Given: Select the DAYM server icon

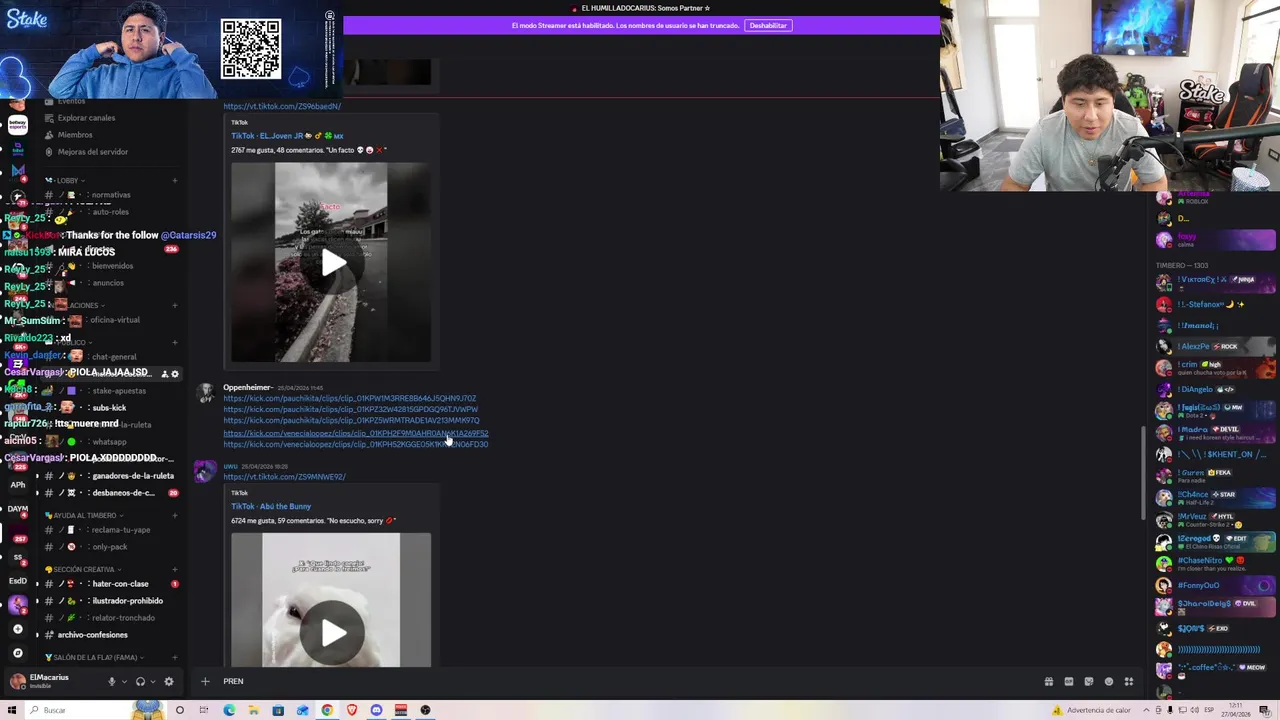Looking at the screenshot, I should coord(17,510).
